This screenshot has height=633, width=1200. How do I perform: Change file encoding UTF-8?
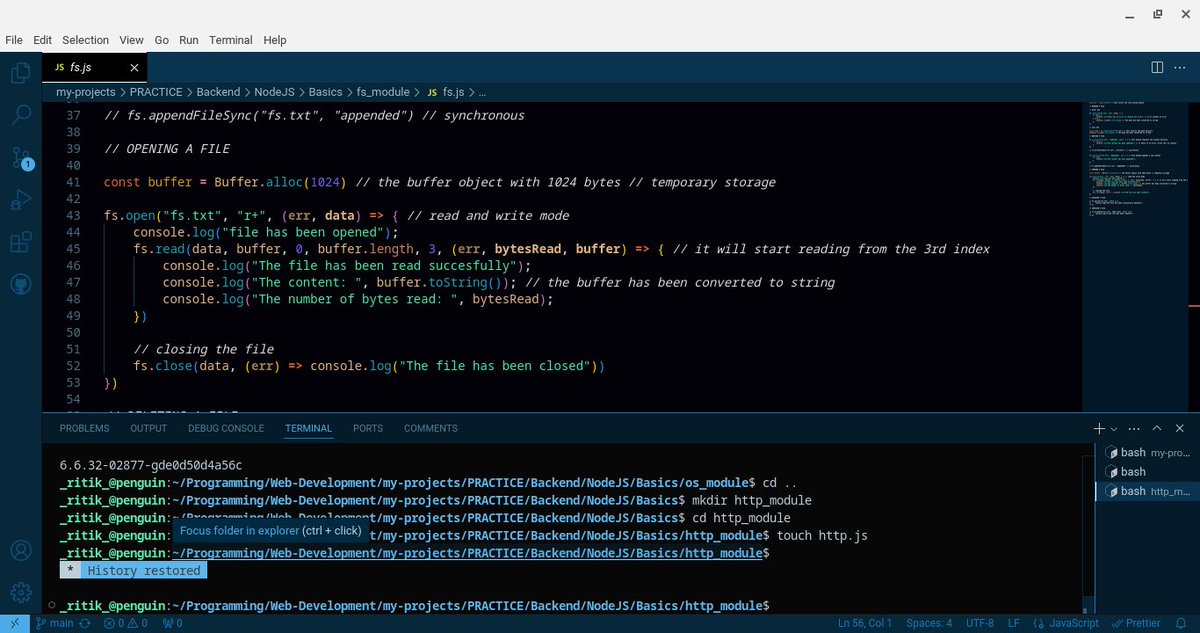click(x=979, y=623)
